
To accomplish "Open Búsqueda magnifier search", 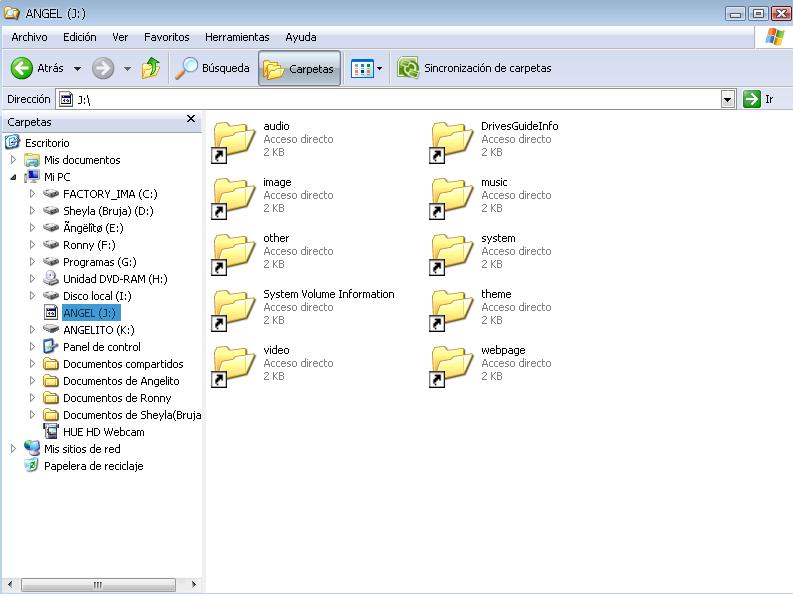I will point(212,68).
